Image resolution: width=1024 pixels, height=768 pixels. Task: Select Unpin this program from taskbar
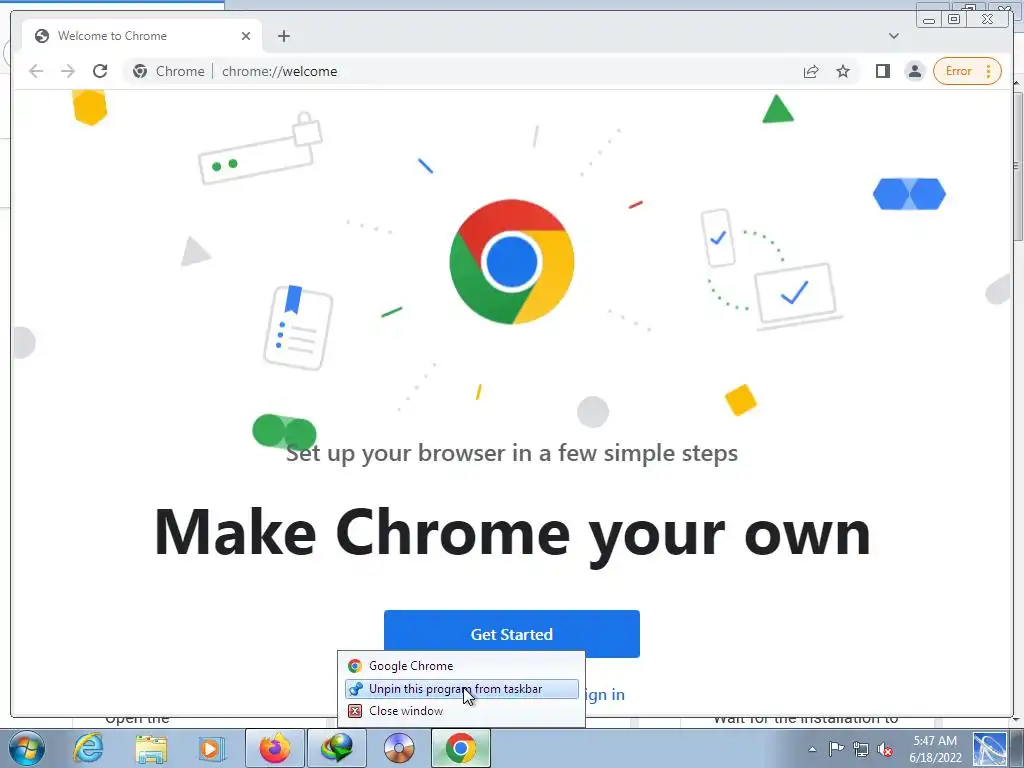[461, 689]
